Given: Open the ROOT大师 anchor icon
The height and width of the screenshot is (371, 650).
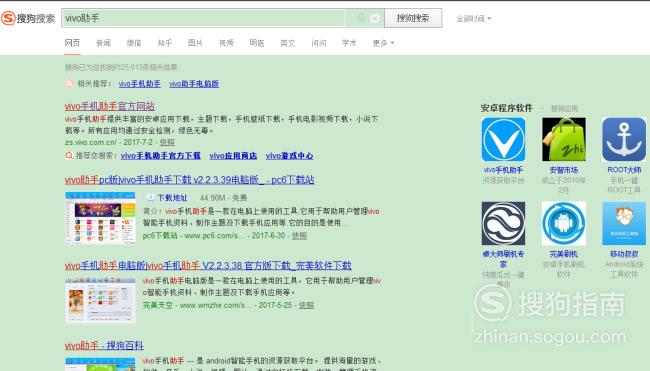Looking at the screenshot, I should tap(624, 139).
